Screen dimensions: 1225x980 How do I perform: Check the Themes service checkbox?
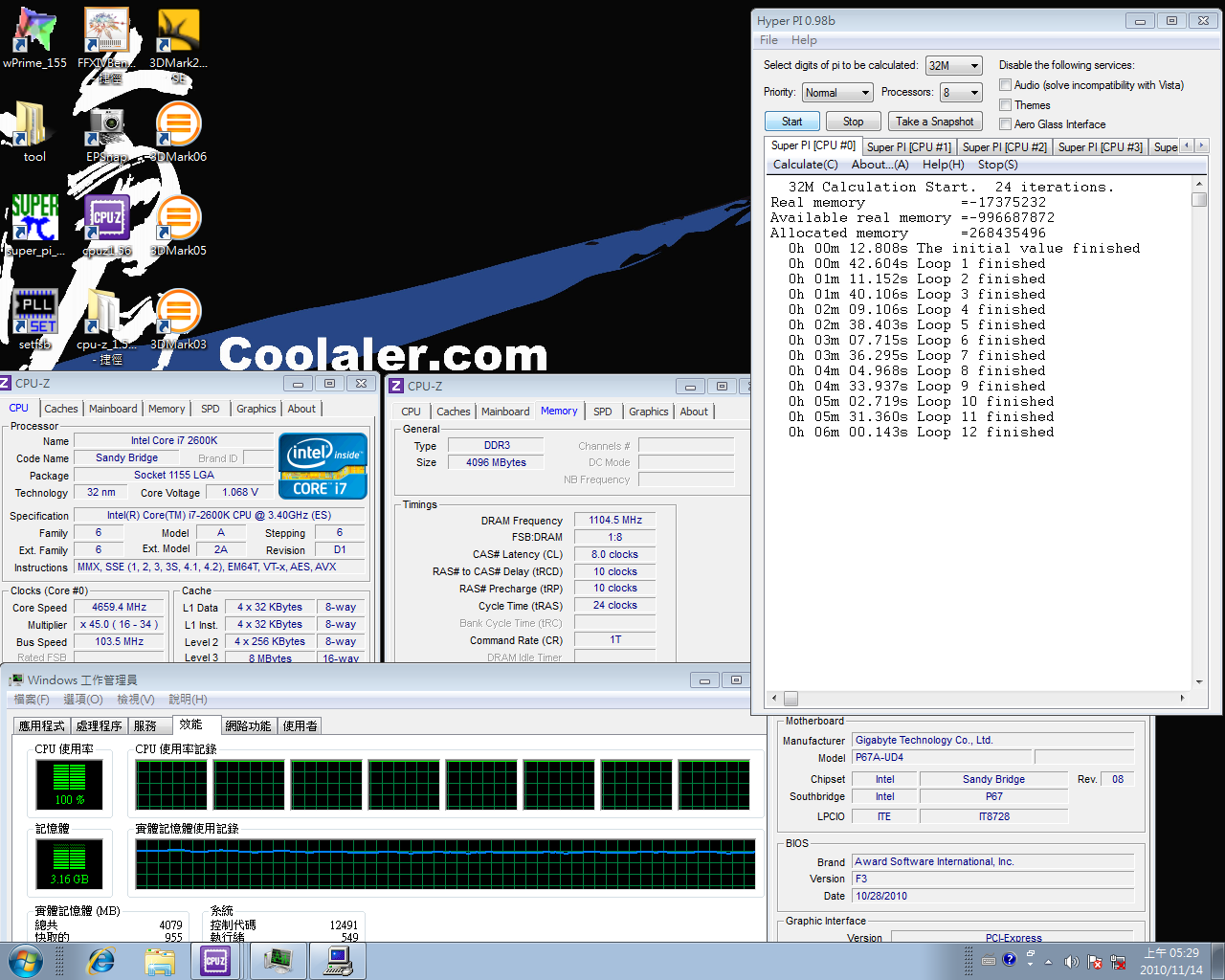pos(1005,104)
